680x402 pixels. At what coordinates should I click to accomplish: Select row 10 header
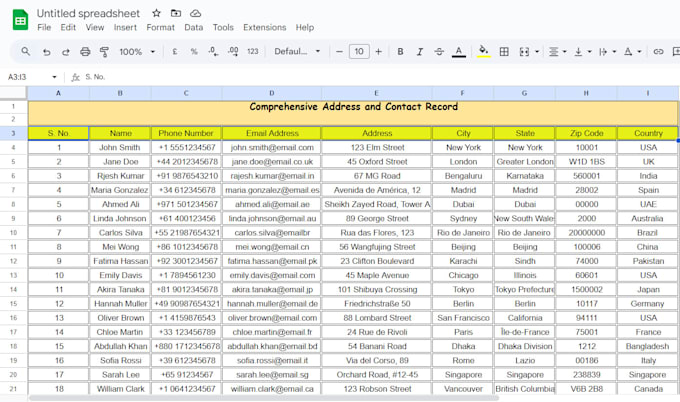click(13, 232)
